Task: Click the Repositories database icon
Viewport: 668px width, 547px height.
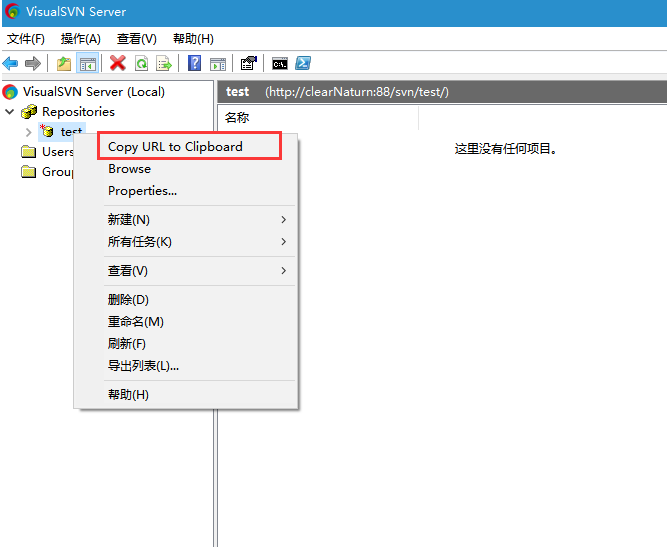Action: tap(29, 112)
